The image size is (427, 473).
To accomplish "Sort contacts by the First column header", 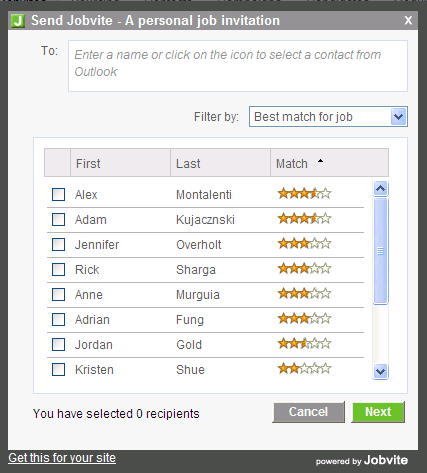I will click(x=120, y=163).
